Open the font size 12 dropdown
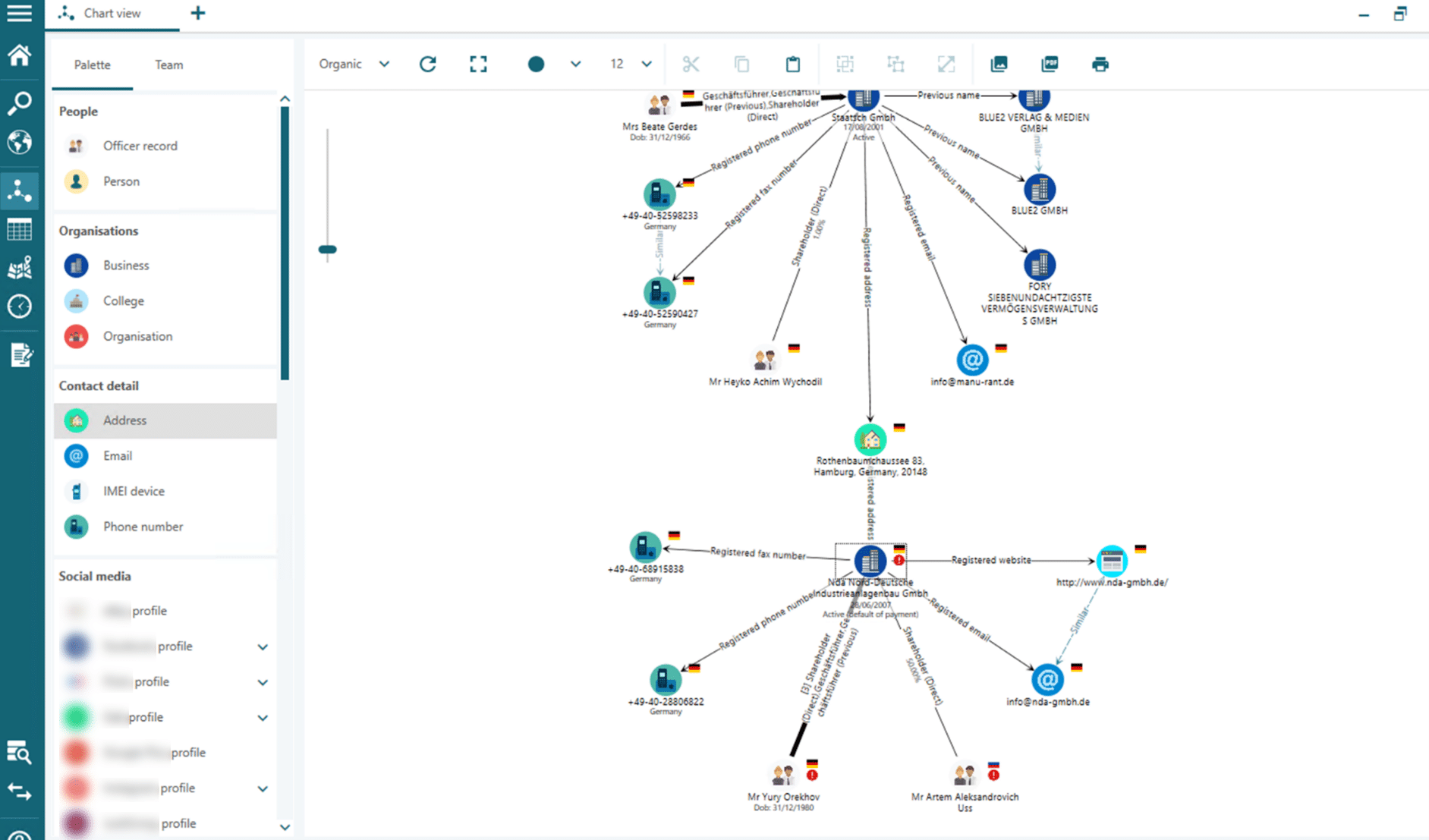Screen dimensions: 1429x840 tap(646, 64)
